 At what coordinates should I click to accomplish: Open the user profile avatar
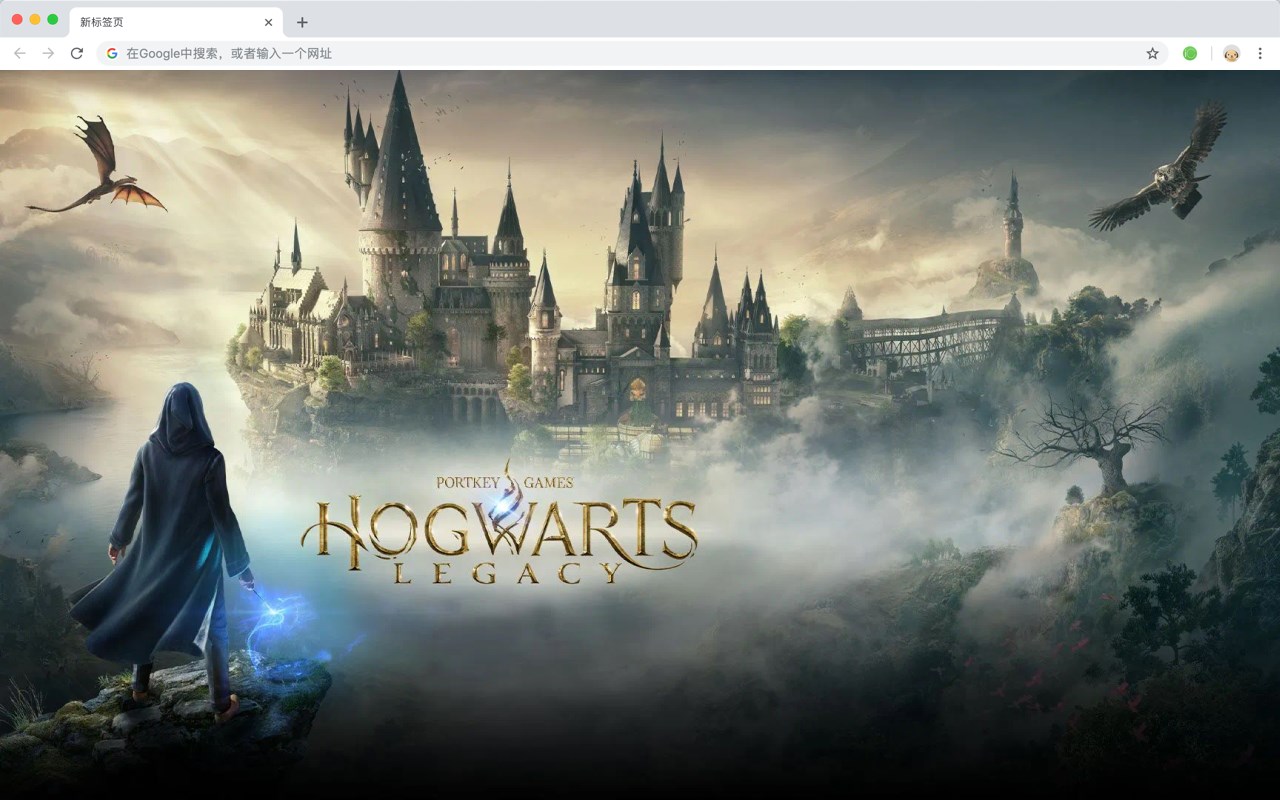pyautogui.click(x=1231, y=53)
